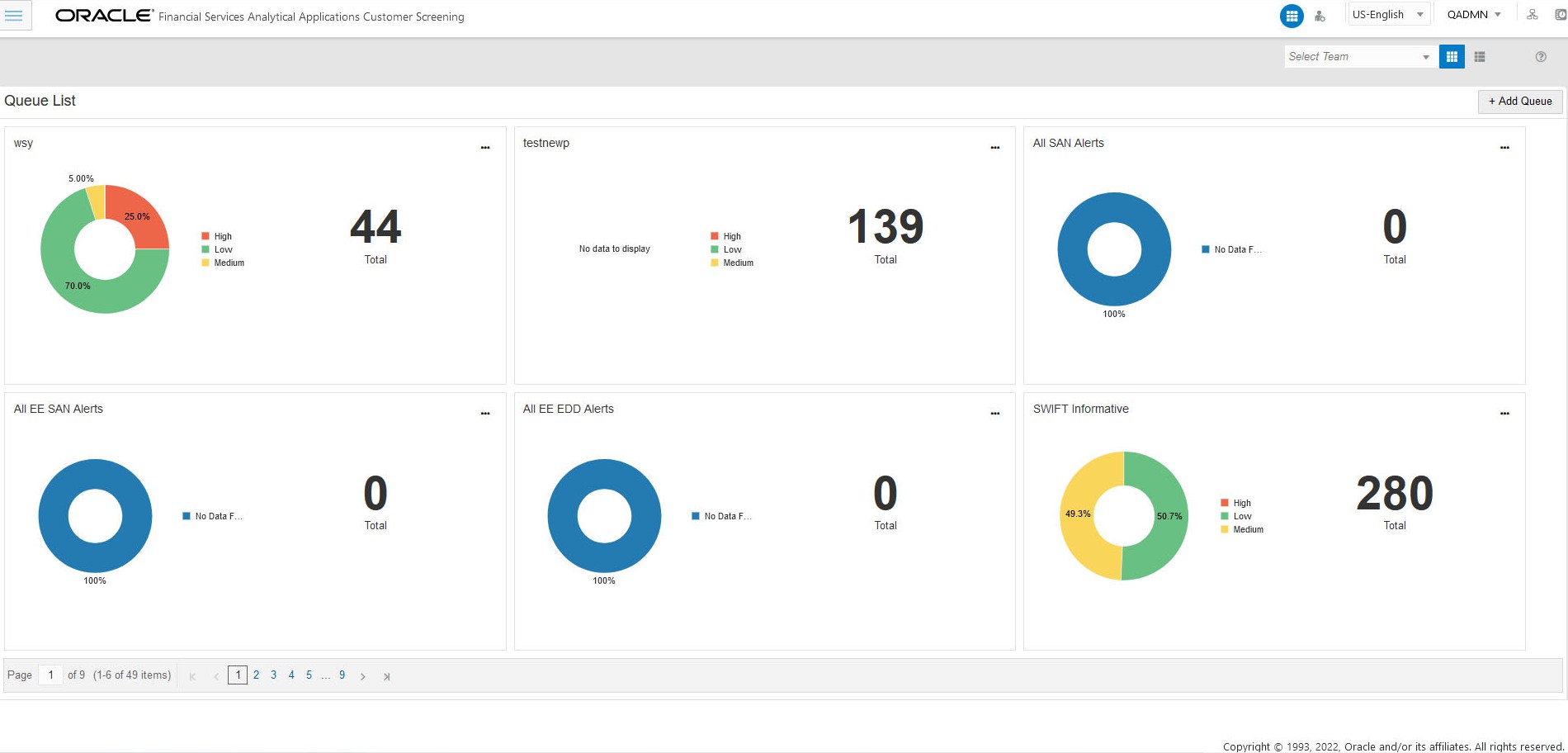
Task: Toggle High legend in testnewp card
Action: [726, 236]
